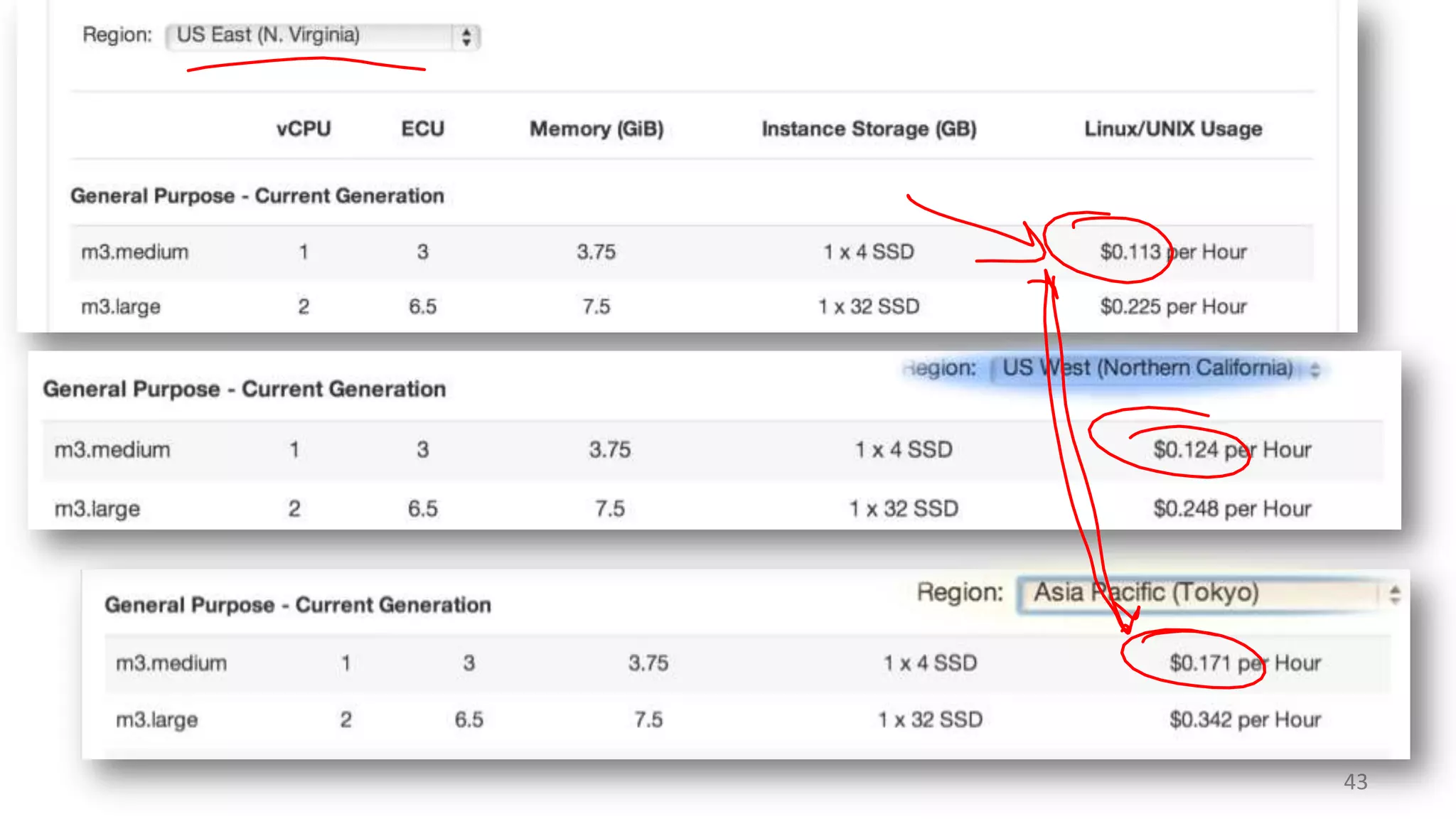This screenshot has width=1456, height=819.
Task: Click the $0.113 per Hour price
Action: click(x=1173, y=252)
